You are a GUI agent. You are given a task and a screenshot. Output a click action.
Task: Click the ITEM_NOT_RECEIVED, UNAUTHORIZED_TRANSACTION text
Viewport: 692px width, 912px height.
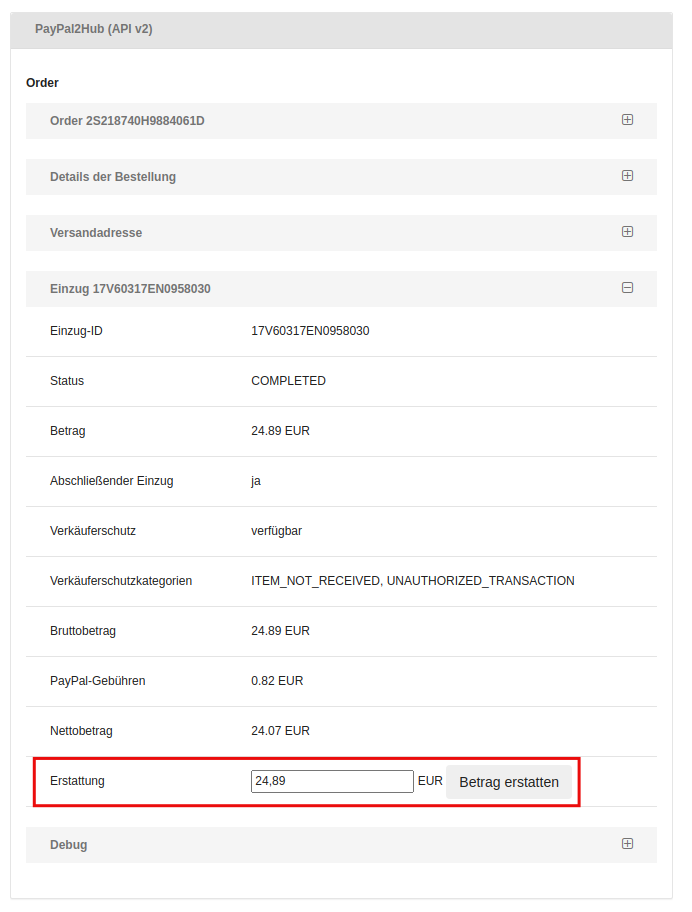(412, 581)
